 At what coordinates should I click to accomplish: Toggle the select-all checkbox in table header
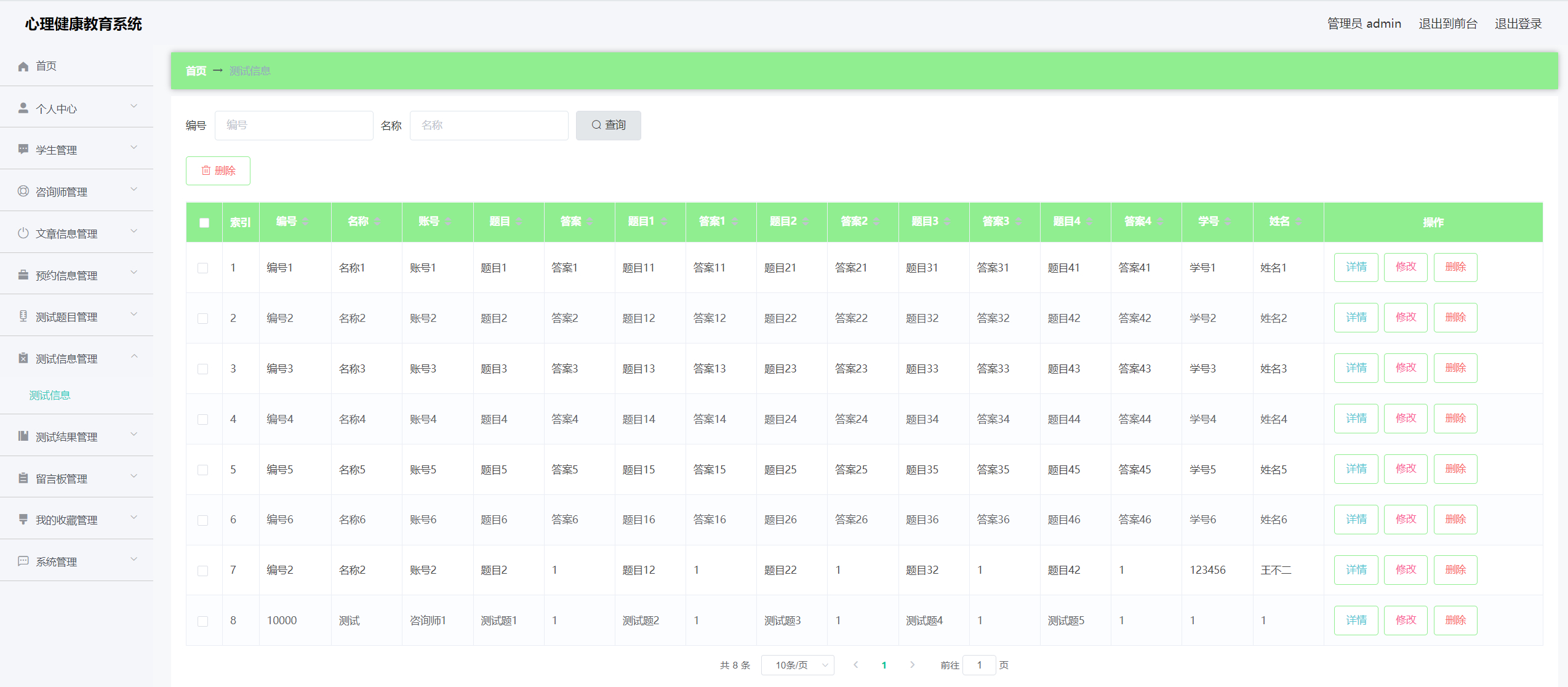[x=204, y=223]
